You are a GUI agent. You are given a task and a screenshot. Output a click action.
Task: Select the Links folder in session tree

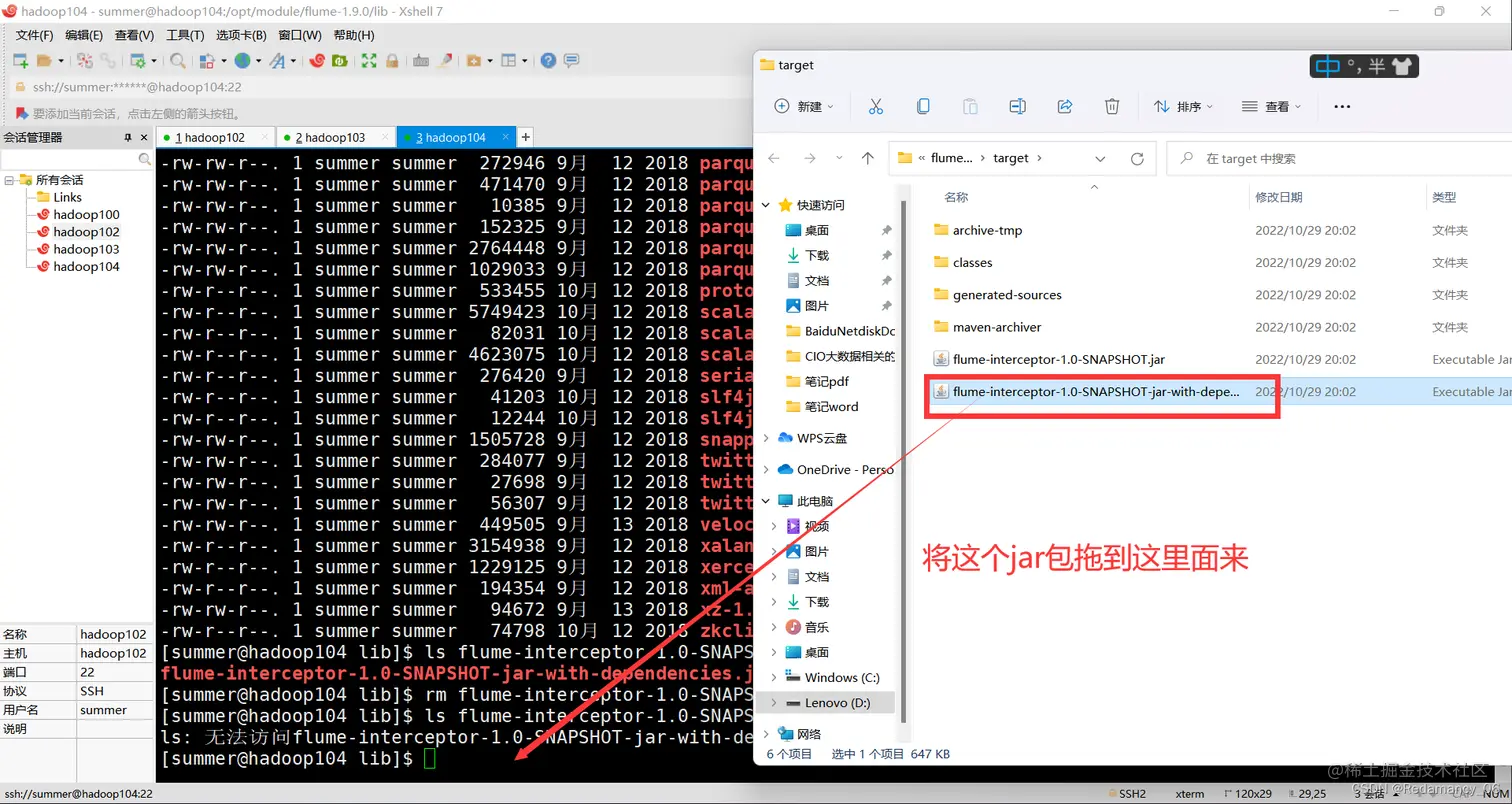tap(68, 197)
